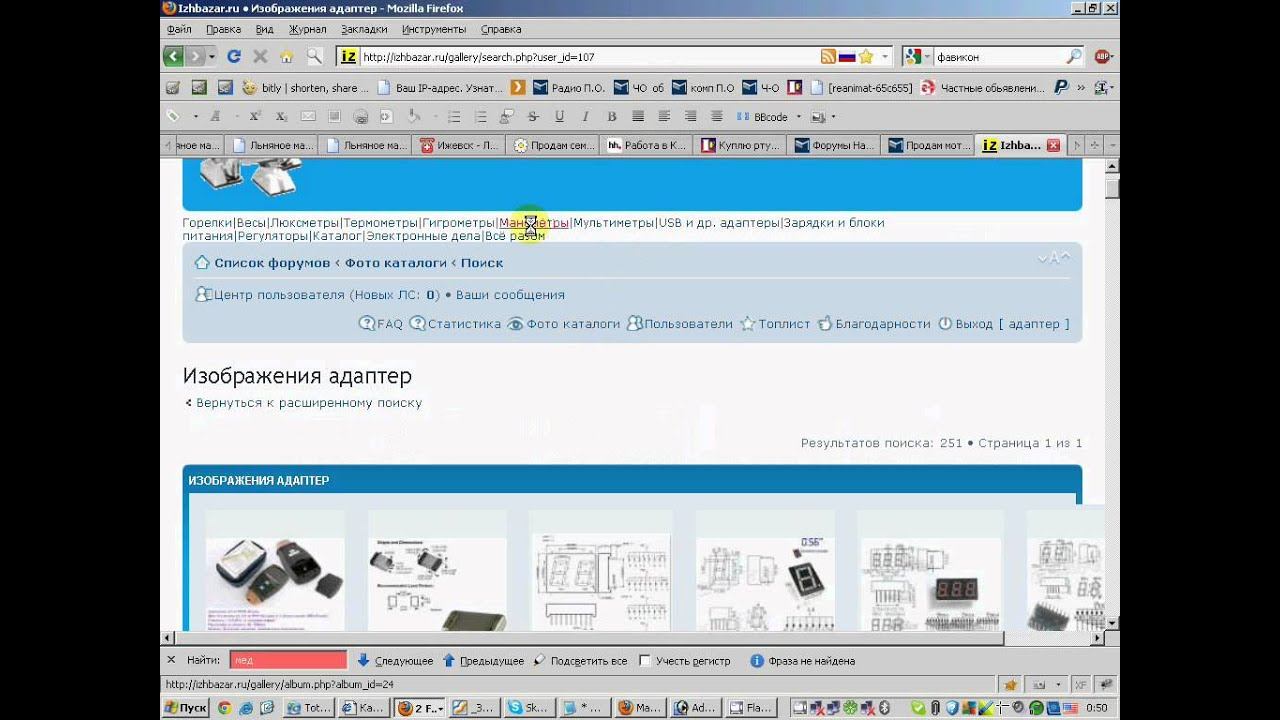Click the Список форумов breadcrumb
1280x720 pixels.
[x=272, y=263]
